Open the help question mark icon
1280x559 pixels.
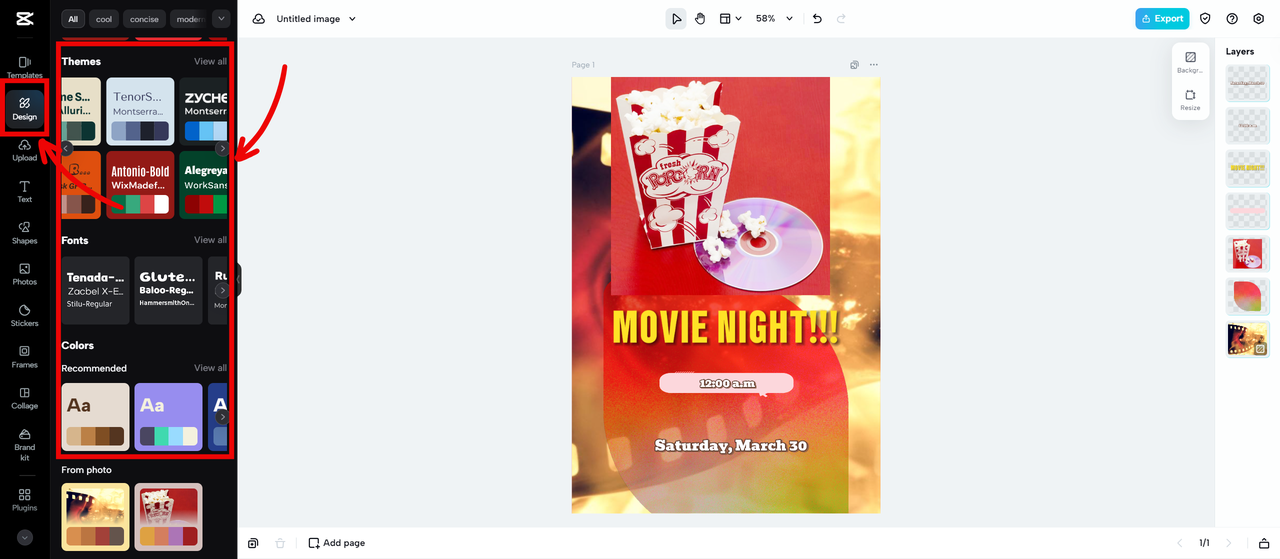(x=1232, y=18)
